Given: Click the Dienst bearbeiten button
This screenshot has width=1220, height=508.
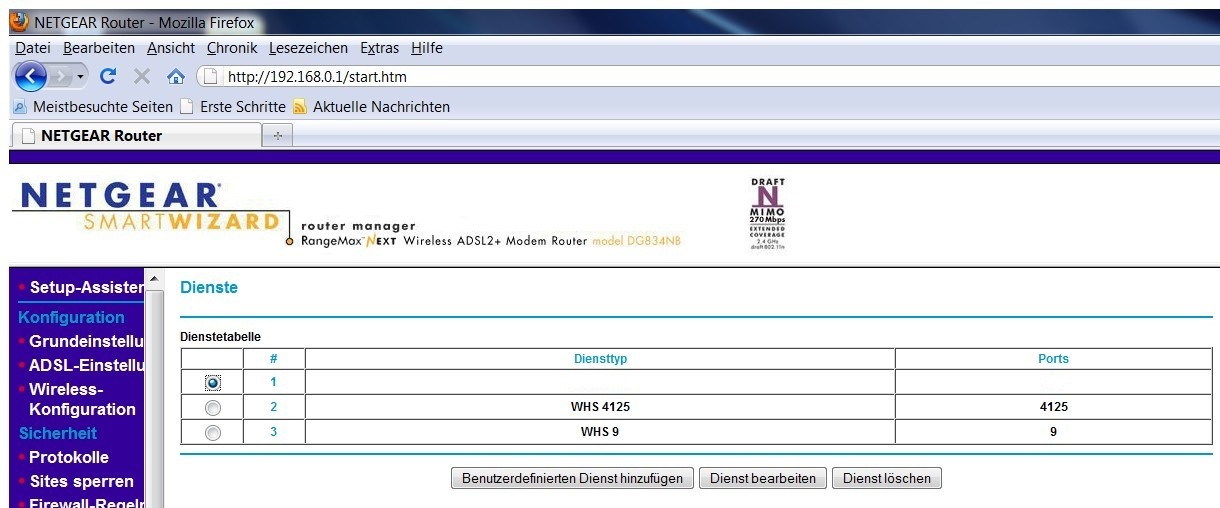Looking at the screenshot, I should (763, 478).
